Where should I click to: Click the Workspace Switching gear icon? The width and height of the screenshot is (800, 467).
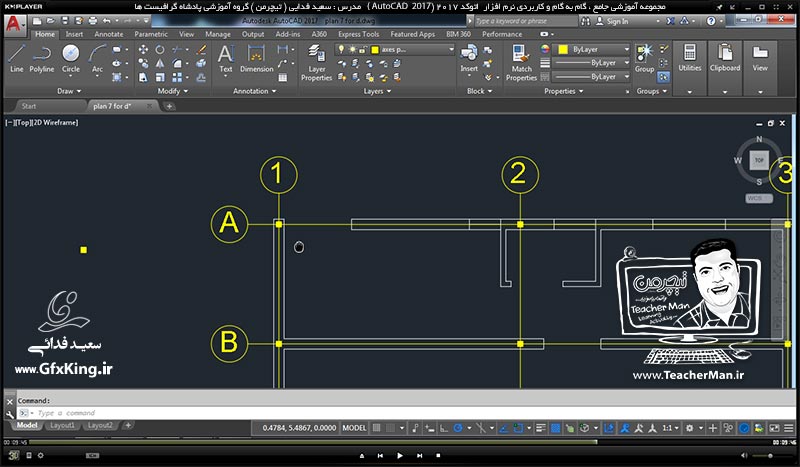point(689,428)
